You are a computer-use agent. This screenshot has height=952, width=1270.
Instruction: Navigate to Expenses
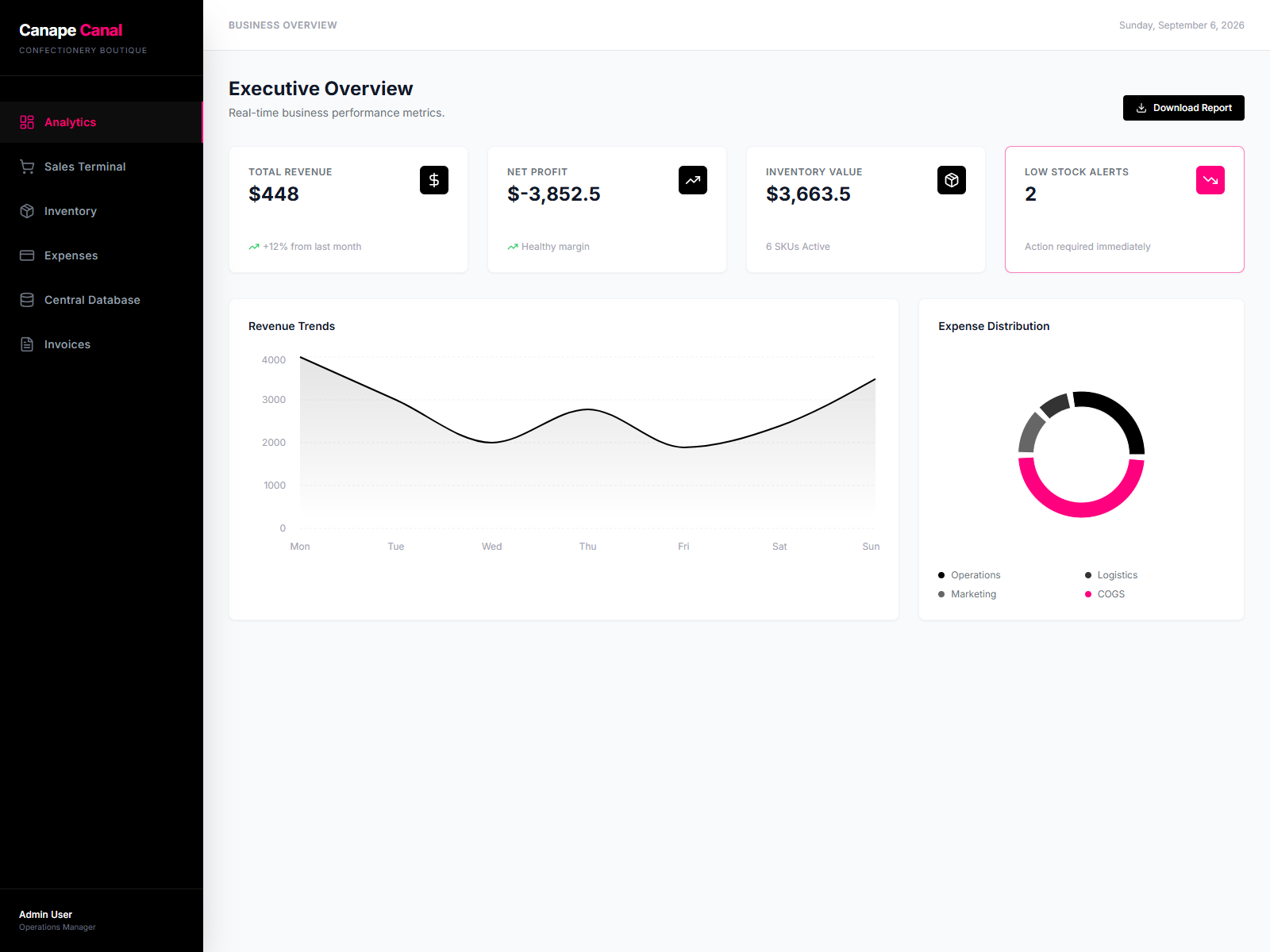[x=102, y=255]
